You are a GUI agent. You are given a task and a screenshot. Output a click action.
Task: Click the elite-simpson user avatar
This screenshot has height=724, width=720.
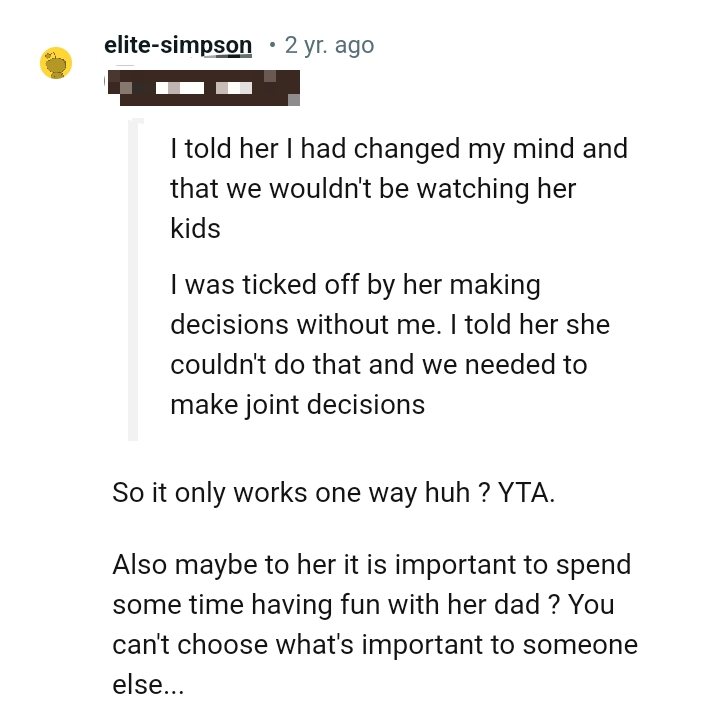(56, 63)
